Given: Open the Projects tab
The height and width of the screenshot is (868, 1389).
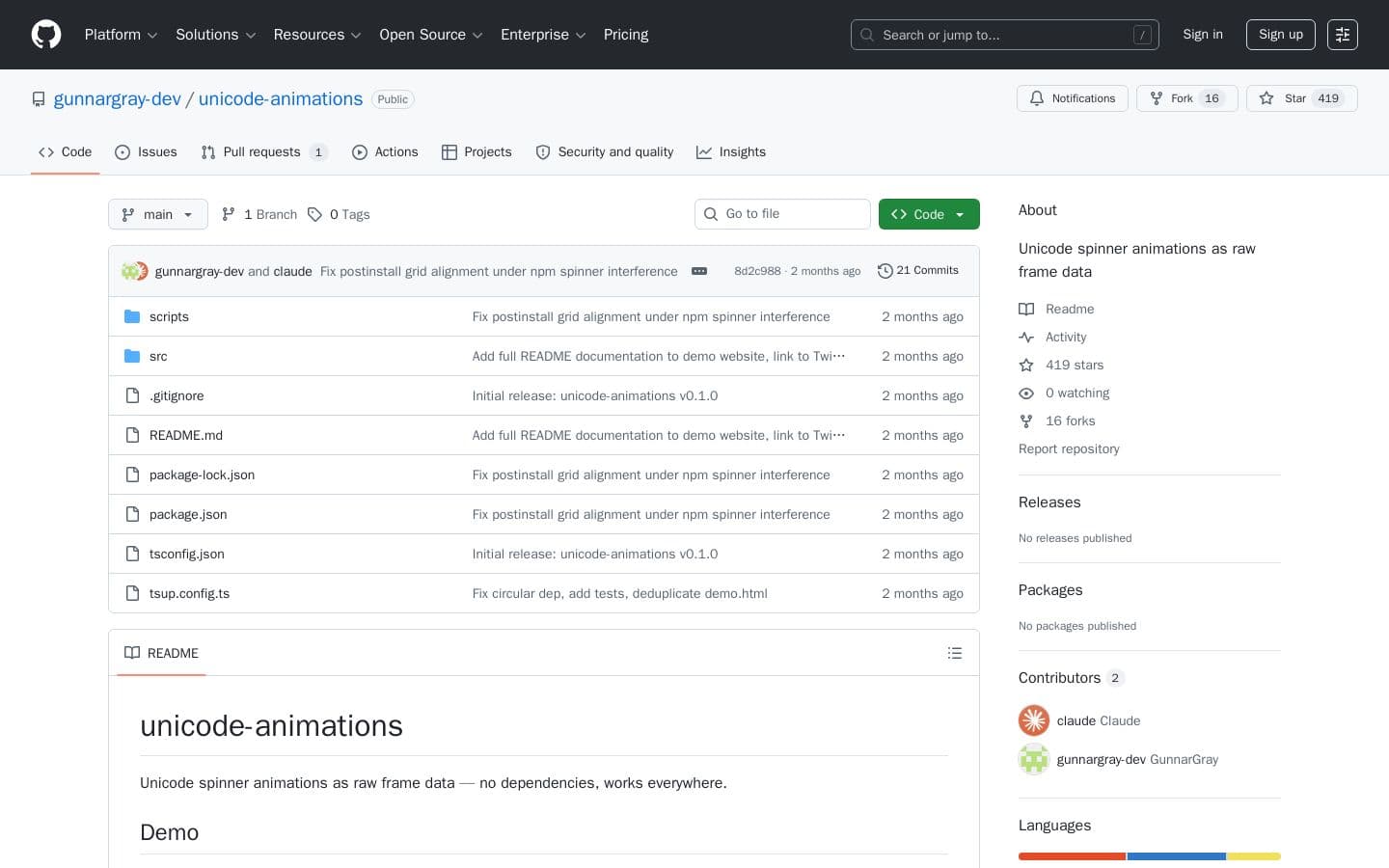Looking at the screenshot, I should 477,152.
